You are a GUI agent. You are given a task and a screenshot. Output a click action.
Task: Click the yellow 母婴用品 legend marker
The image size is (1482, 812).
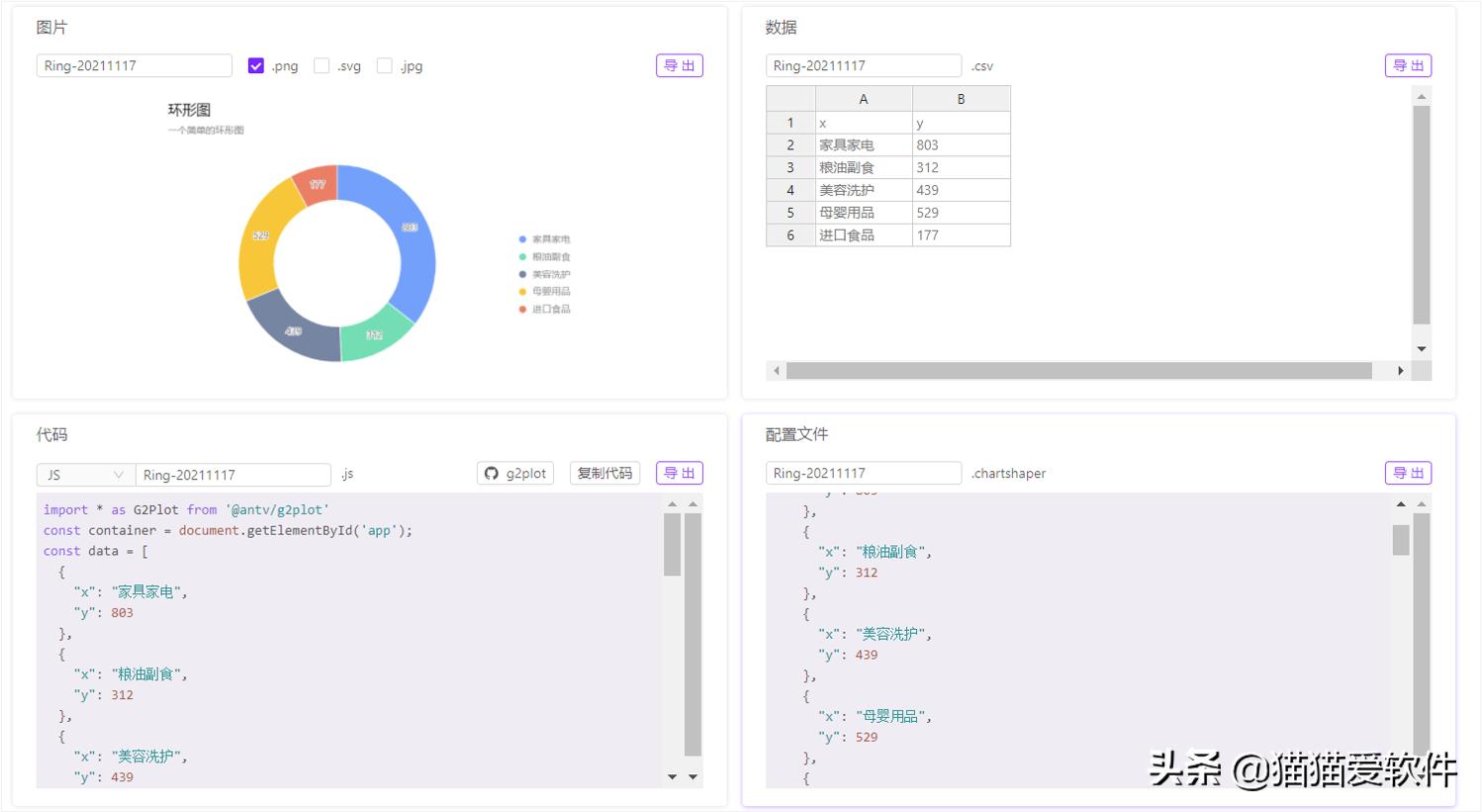tap(522, 292)
